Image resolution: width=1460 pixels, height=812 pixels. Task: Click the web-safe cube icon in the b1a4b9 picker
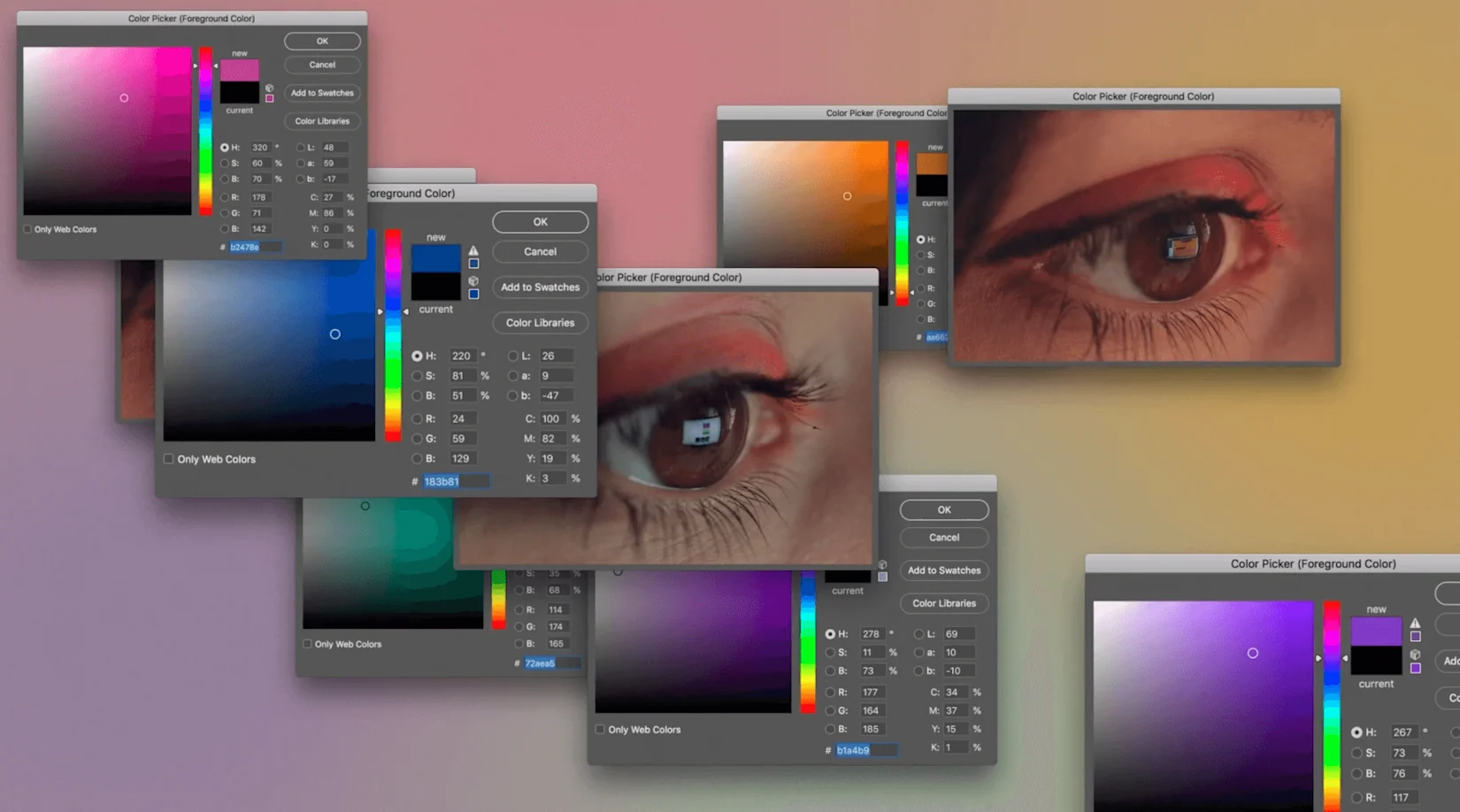click(x=883, y=565)
